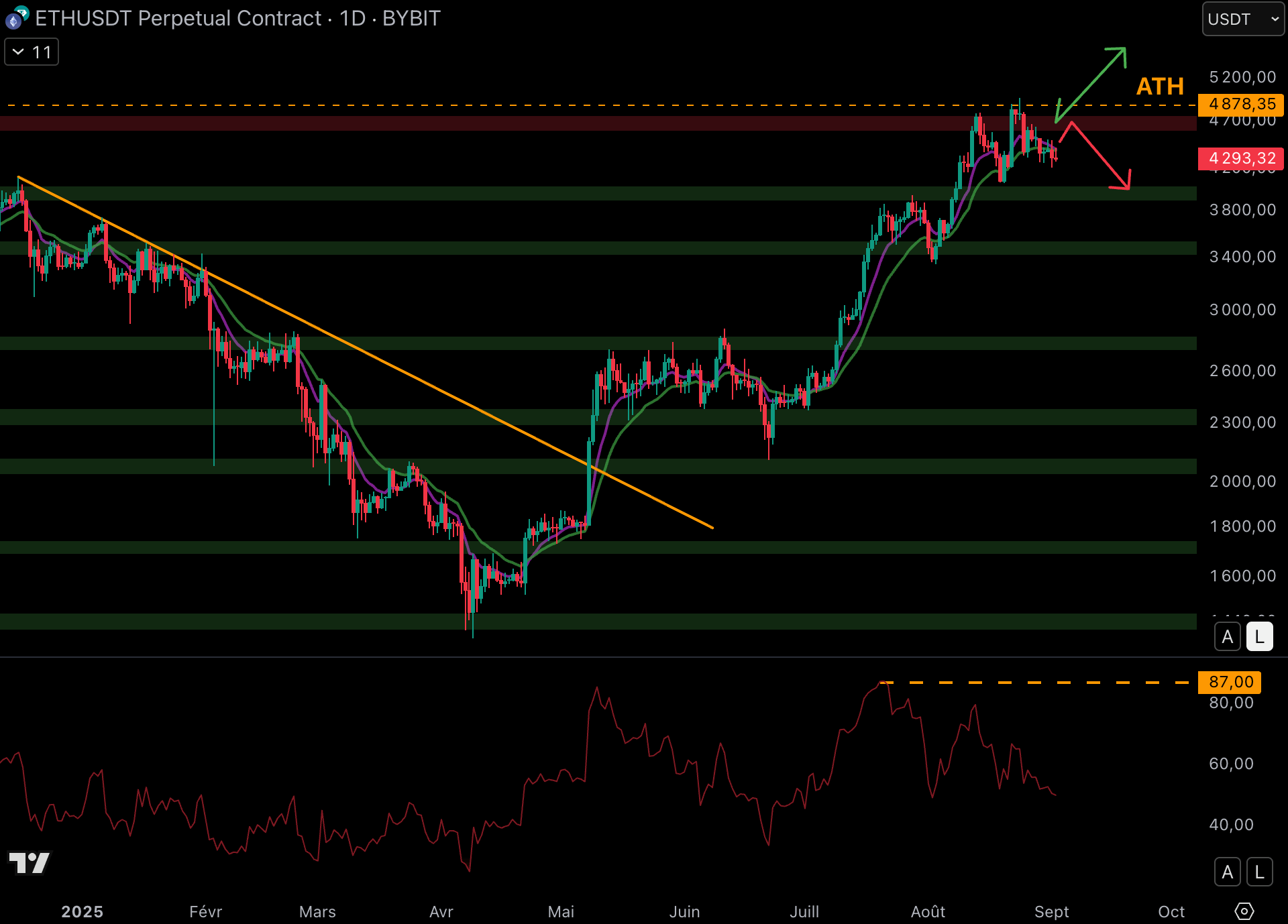1288x924 pixels.
Task: Toggle auto scale A on RSI pane
Action: pyautogui.click(x=1227, y=872)
